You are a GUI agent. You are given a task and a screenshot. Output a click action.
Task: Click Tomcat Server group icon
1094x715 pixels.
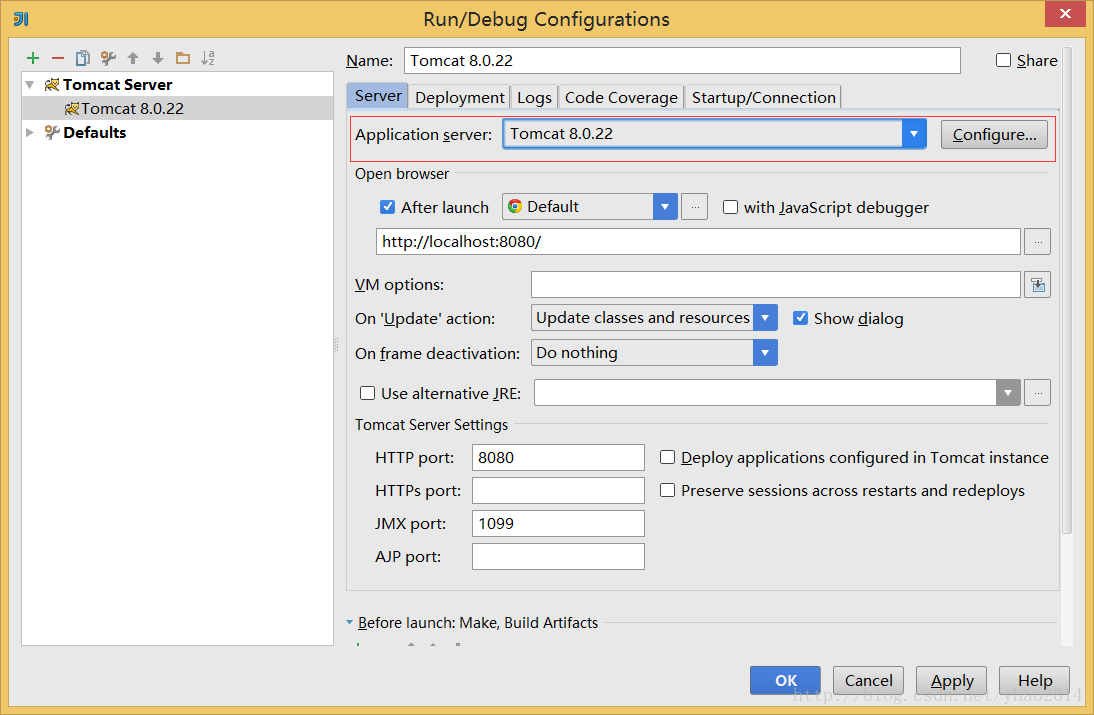point(52,84)
